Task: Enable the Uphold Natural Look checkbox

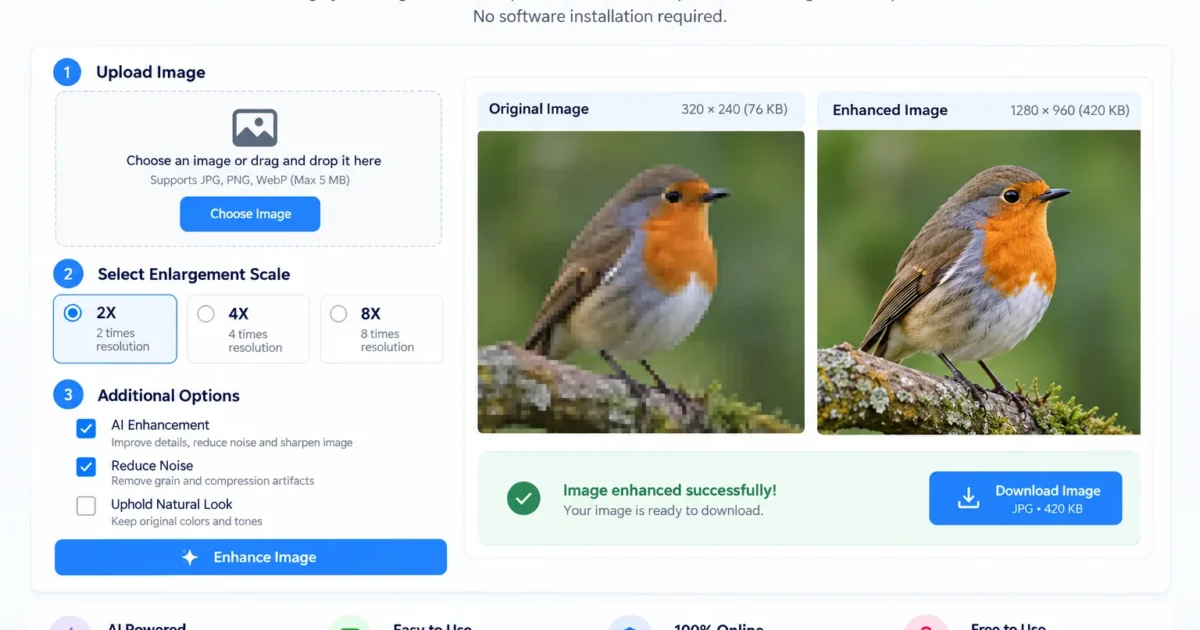Action: coord(86,506)
